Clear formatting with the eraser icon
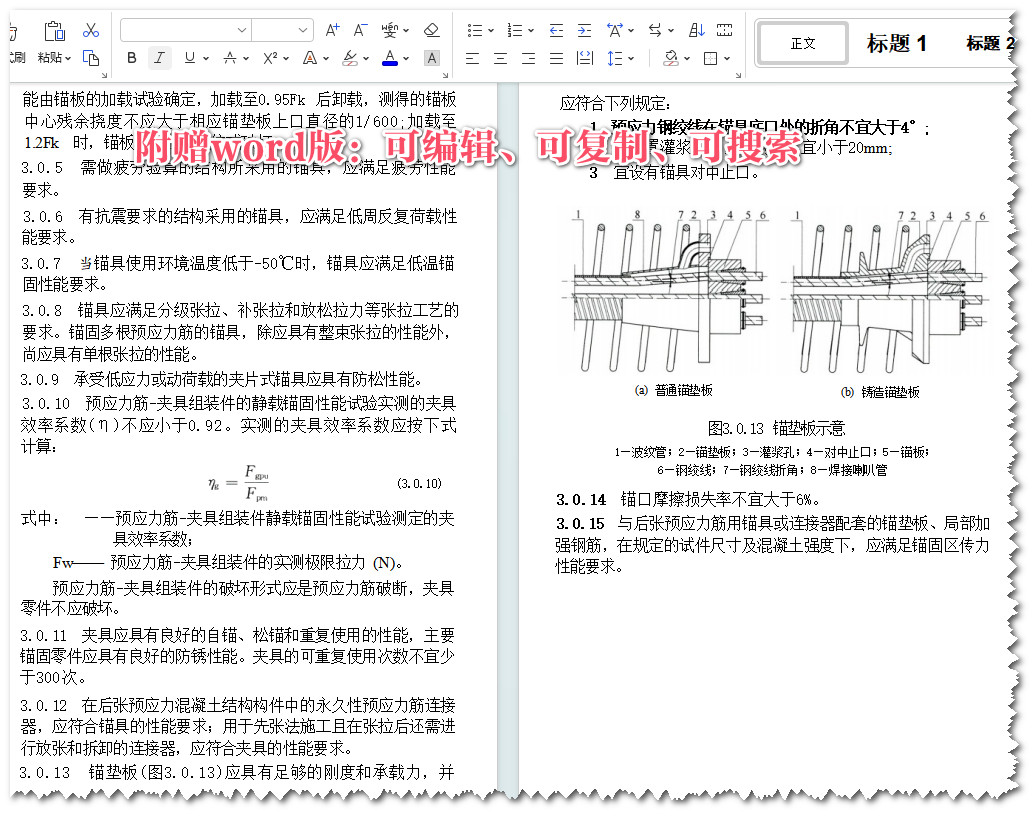The width and height of the screenshot is (1036, 817). pyautogui.click(x=431, y=29)
